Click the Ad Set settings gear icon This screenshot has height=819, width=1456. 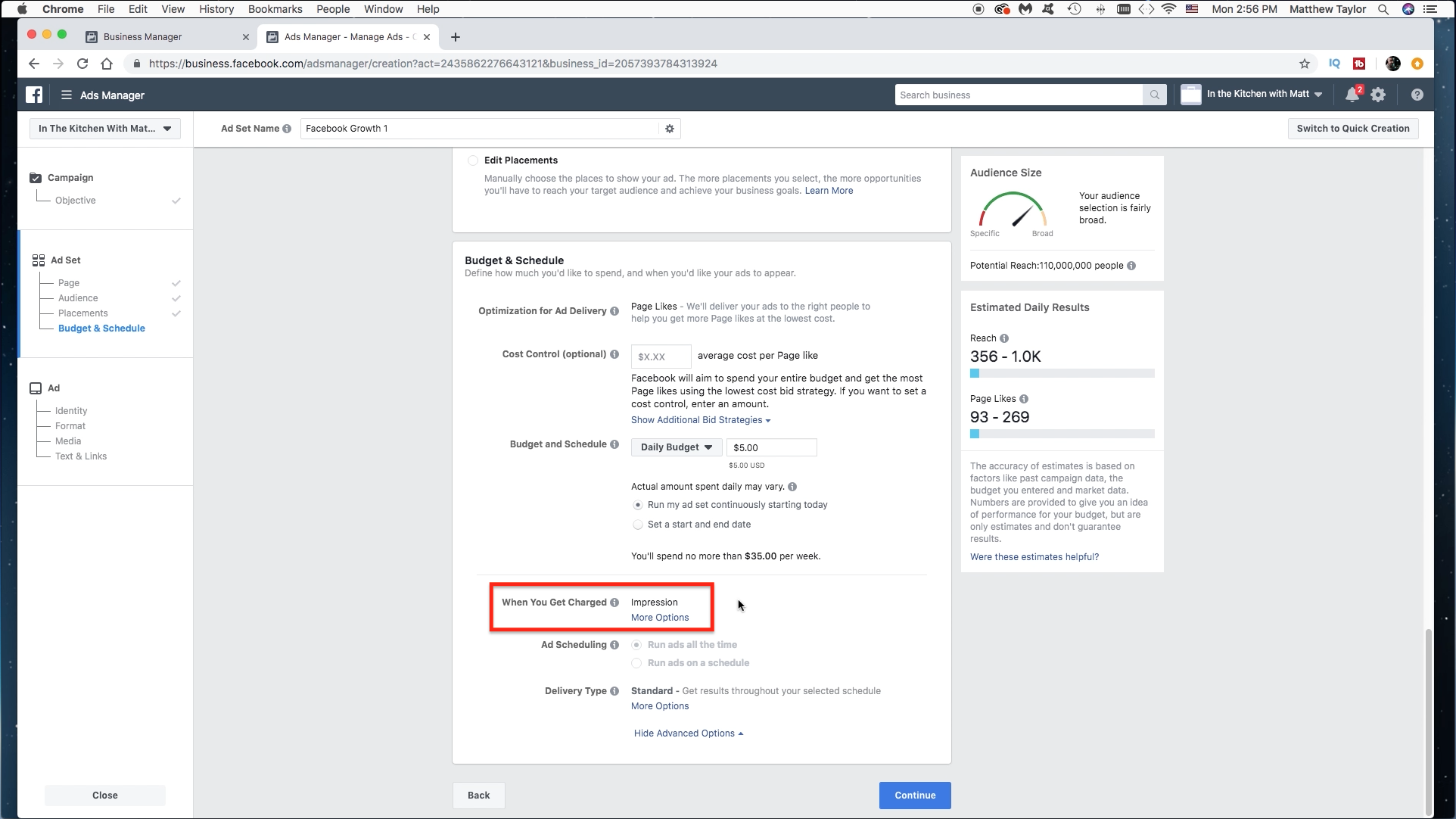pos(670,128)
